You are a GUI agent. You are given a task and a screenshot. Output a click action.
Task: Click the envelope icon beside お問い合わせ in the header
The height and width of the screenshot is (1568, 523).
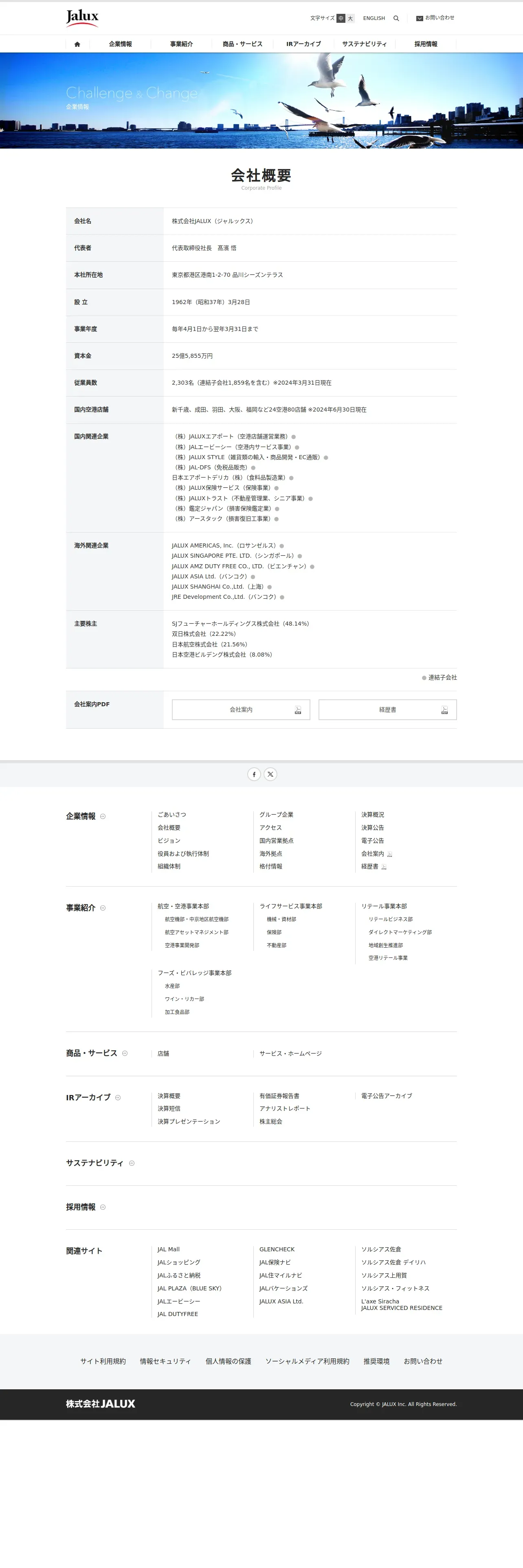(420, 18)
